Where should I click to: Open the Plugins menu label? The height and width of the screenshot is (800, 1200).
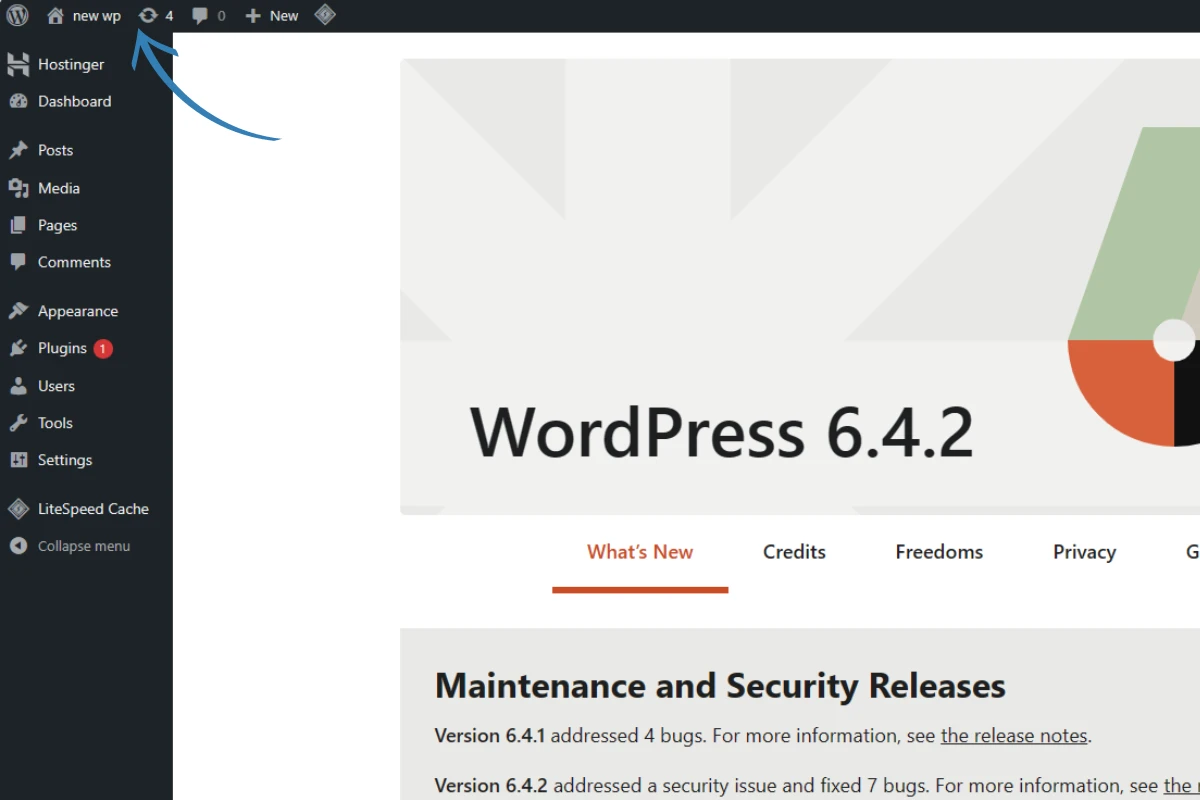coord(62,348)
